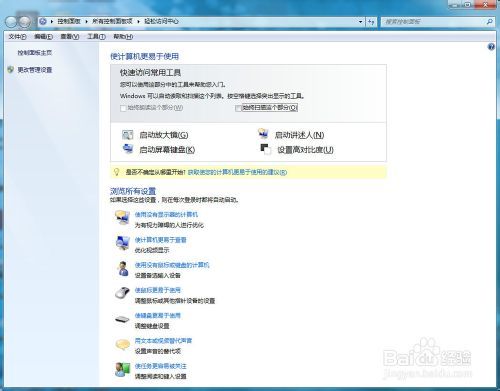Viewport: 500px width, 391px height.
Task: Open the 使鼠标更易于使用 link
Action: (x=158, y=290)
